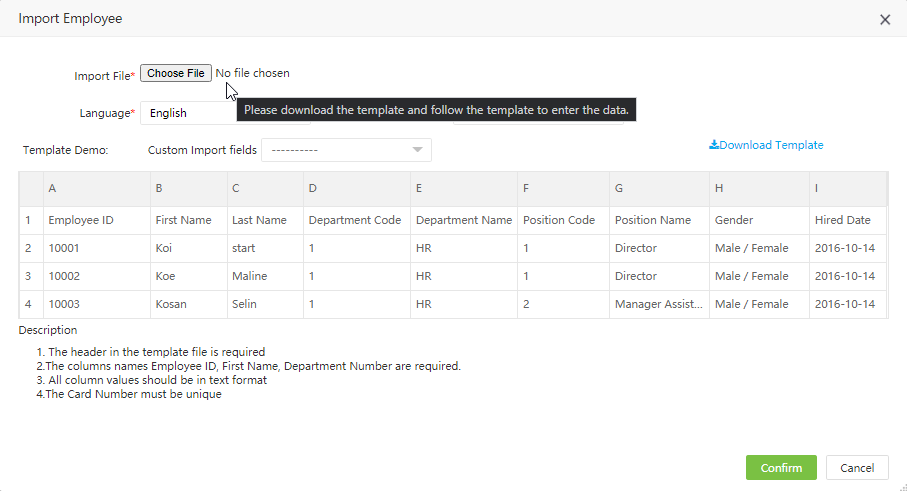The height and width of the screenshot is (491, 907).
Task: Click the Hired Date header cell
Action: tap(846, 220)
